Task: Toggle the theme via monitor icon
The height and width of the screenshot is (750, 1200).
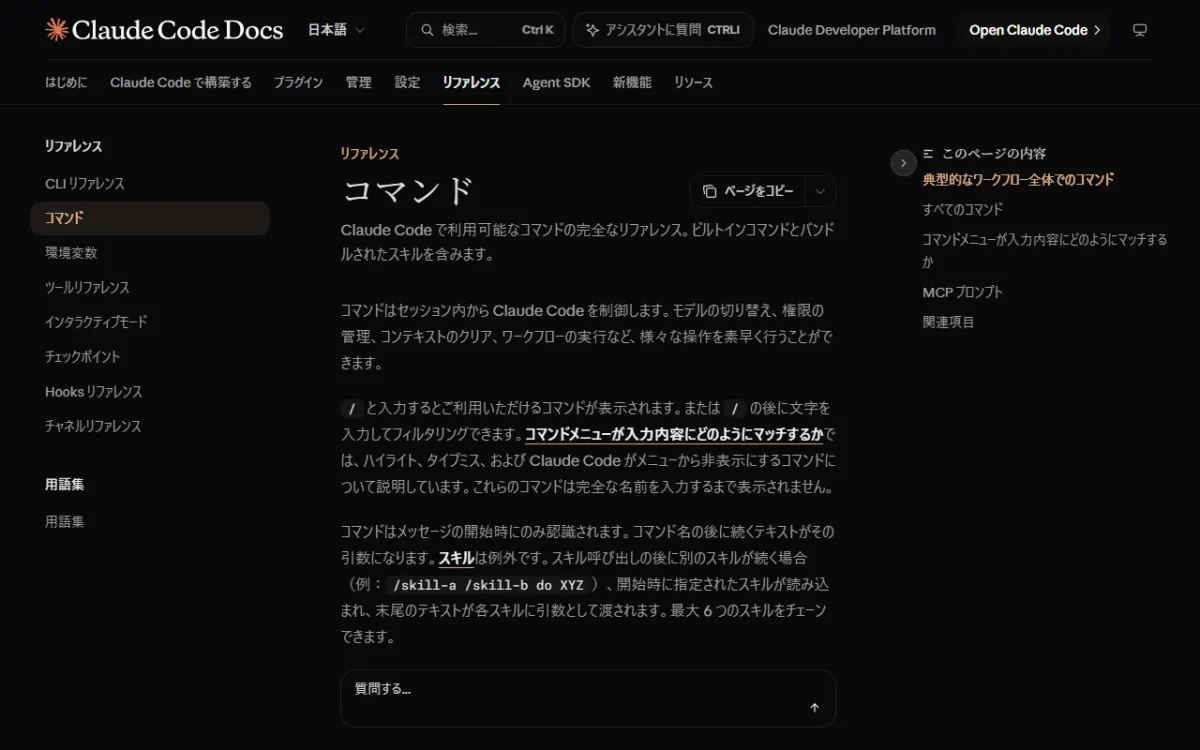Action: [x=1139, y=30]
